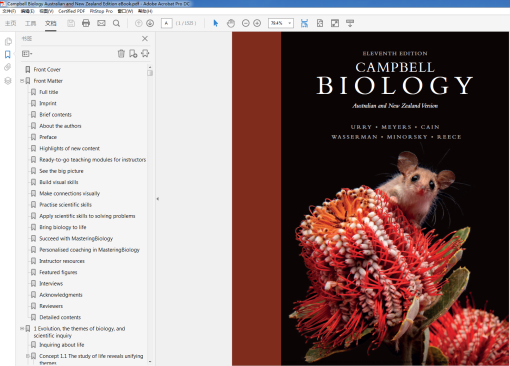Collapse the Front Matter bookmark group
The width and height of the screenshot is (510, 366).
click(x=22, y=81)
